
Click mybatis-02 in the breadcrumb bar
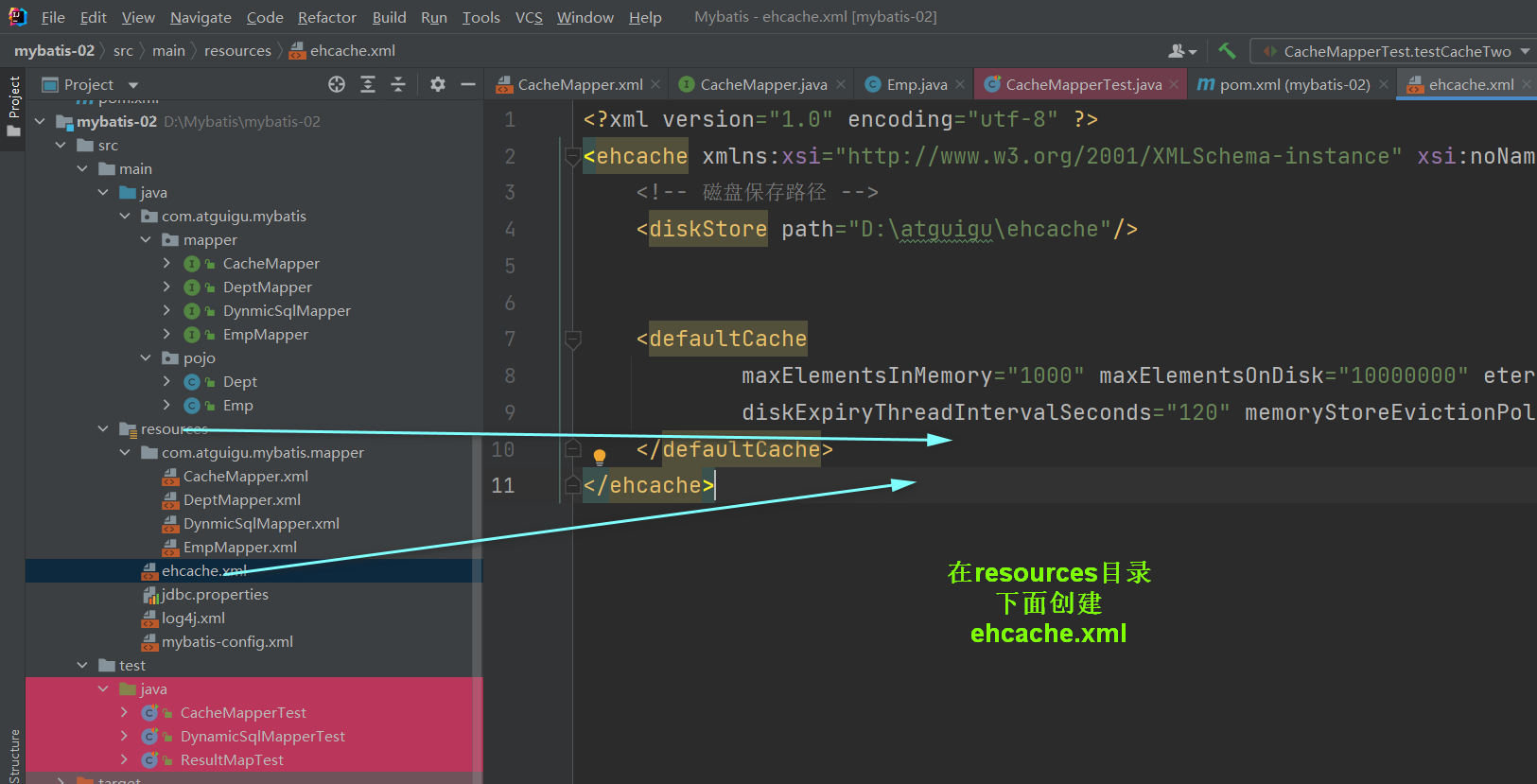[54, 50]
